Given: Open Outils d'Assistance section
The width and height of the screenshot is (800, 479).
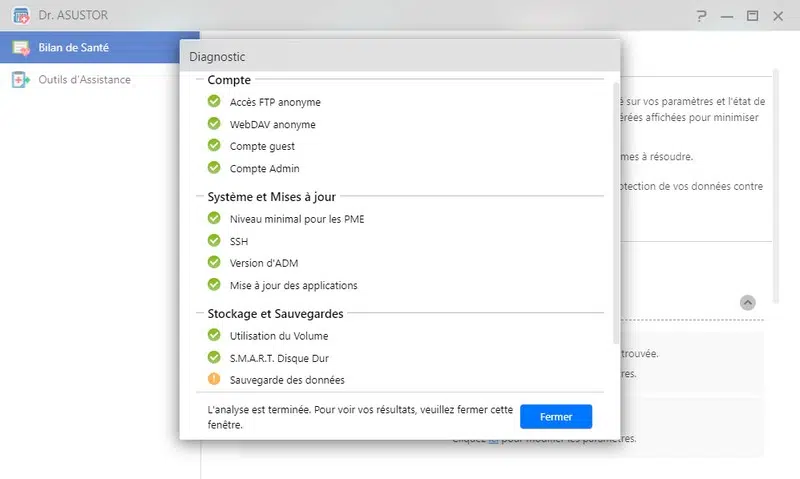Looking at the screenshot, I should point(84,80).
